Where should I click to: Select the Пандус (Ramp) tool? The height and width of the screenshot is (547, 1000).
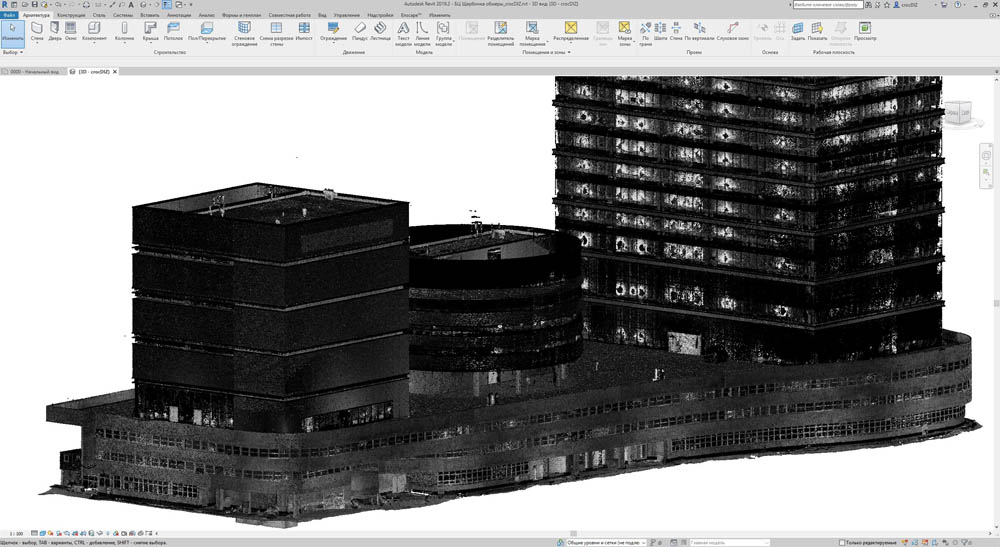pyautogui.click(x=360, y=31)
